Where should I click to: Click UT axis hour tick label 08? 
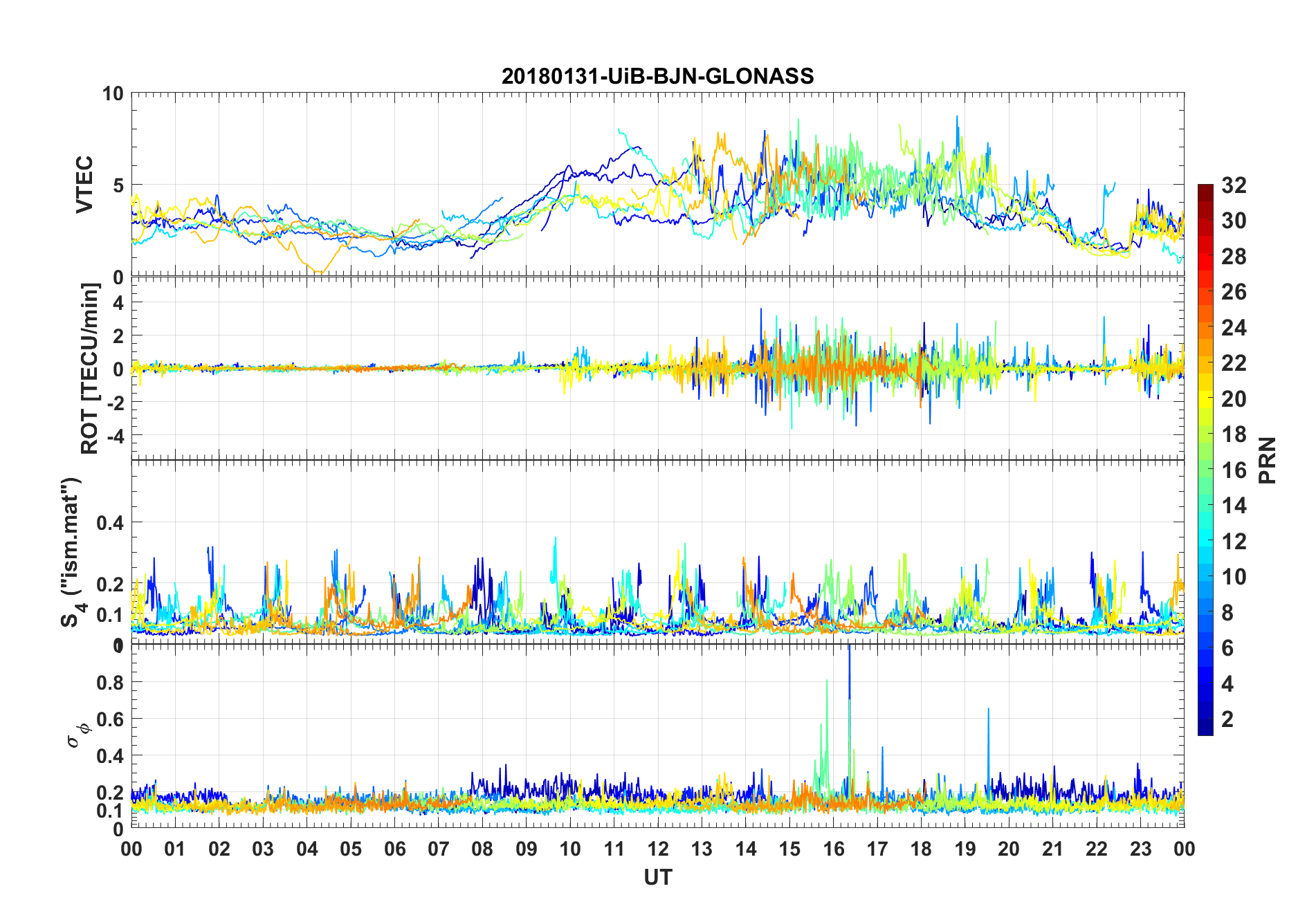[482, 849]
